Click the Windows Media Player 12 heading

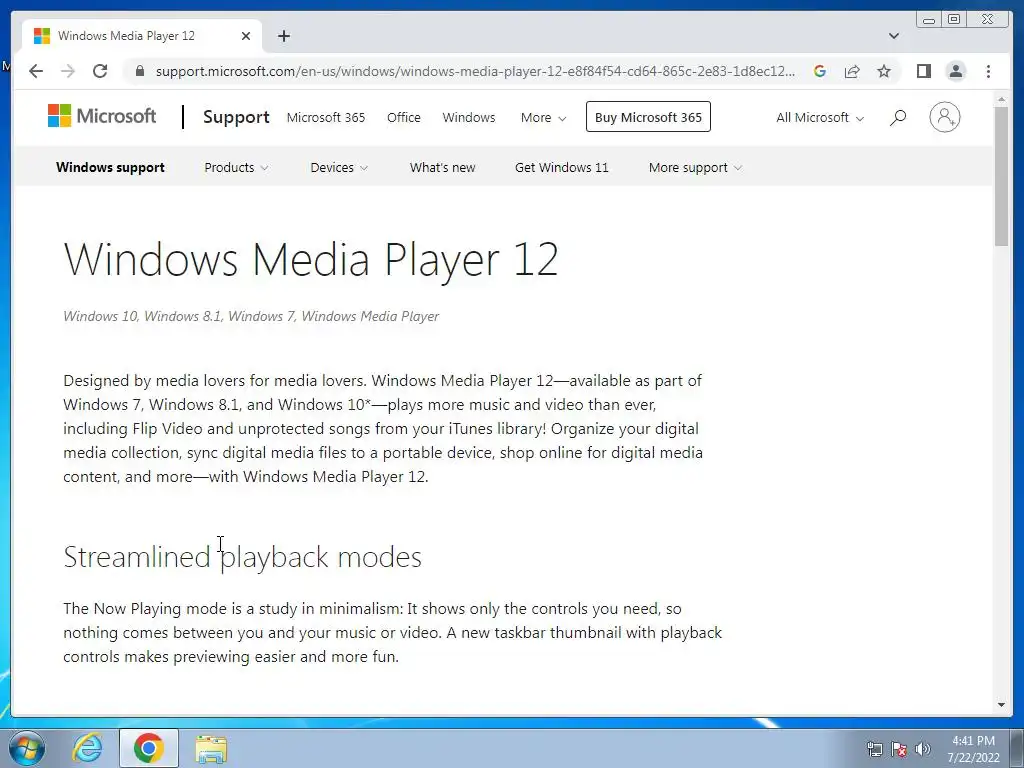(x=311, y=259)
